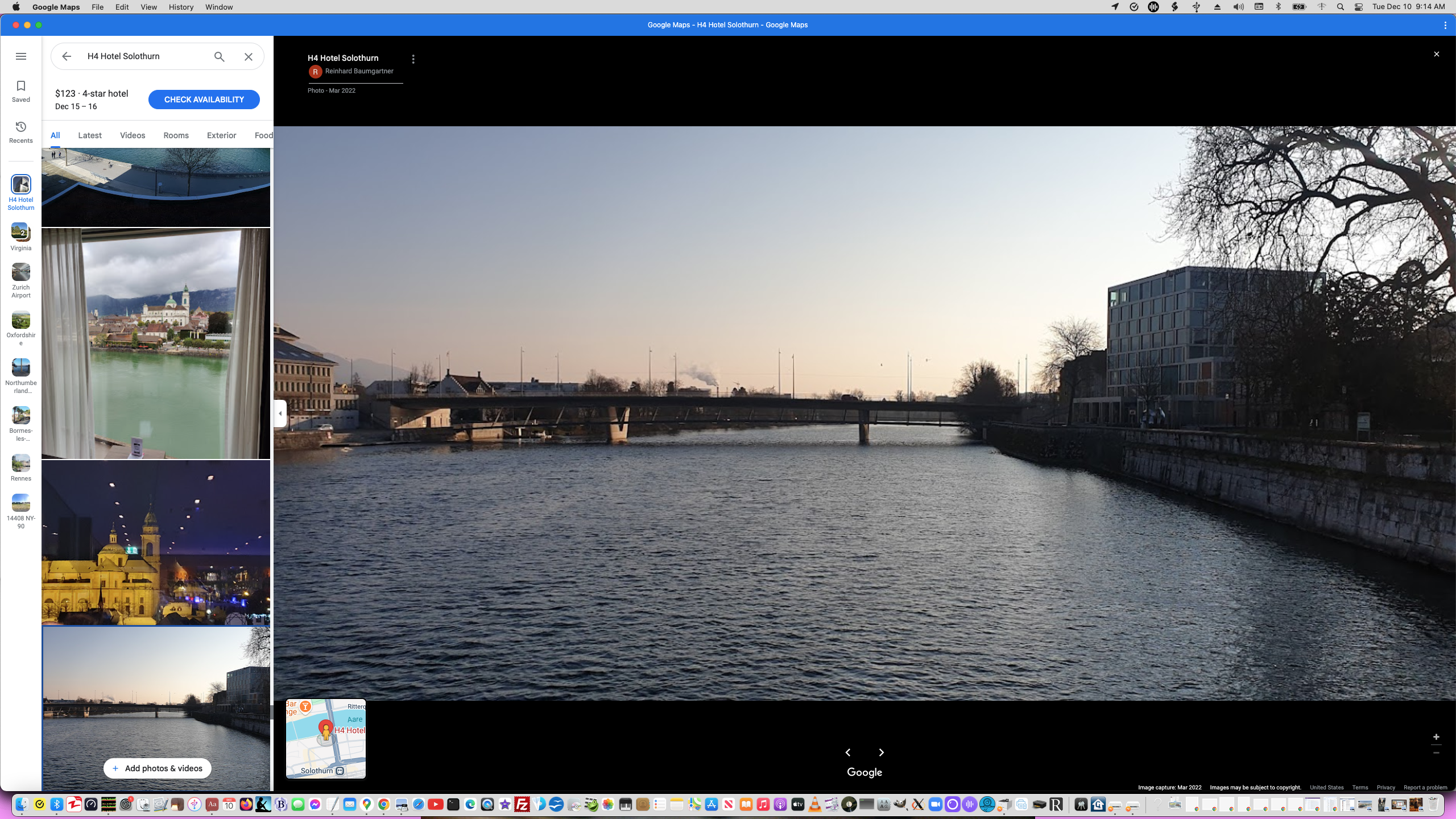Click the Check Availability button
Screen dimensions: 1456x819
[204, 100]
